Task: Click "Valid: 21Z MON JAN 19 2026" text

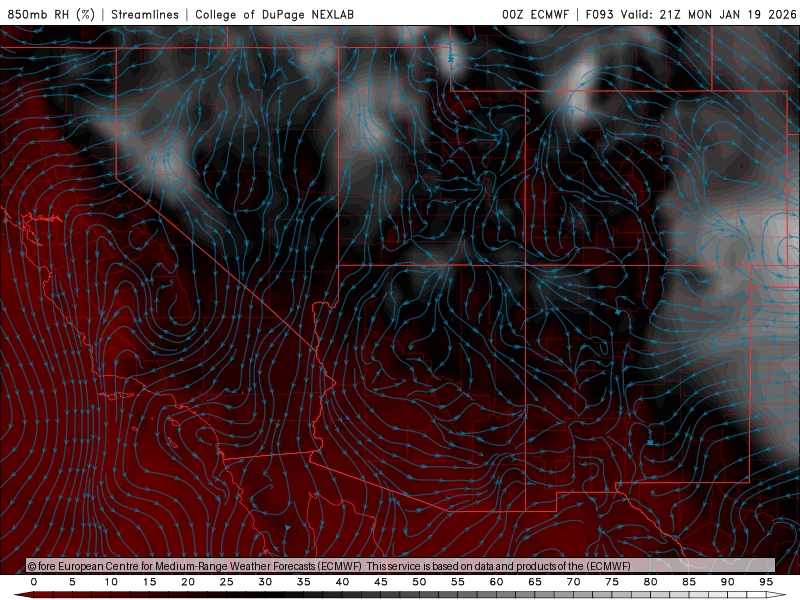Action: (709, 14)
